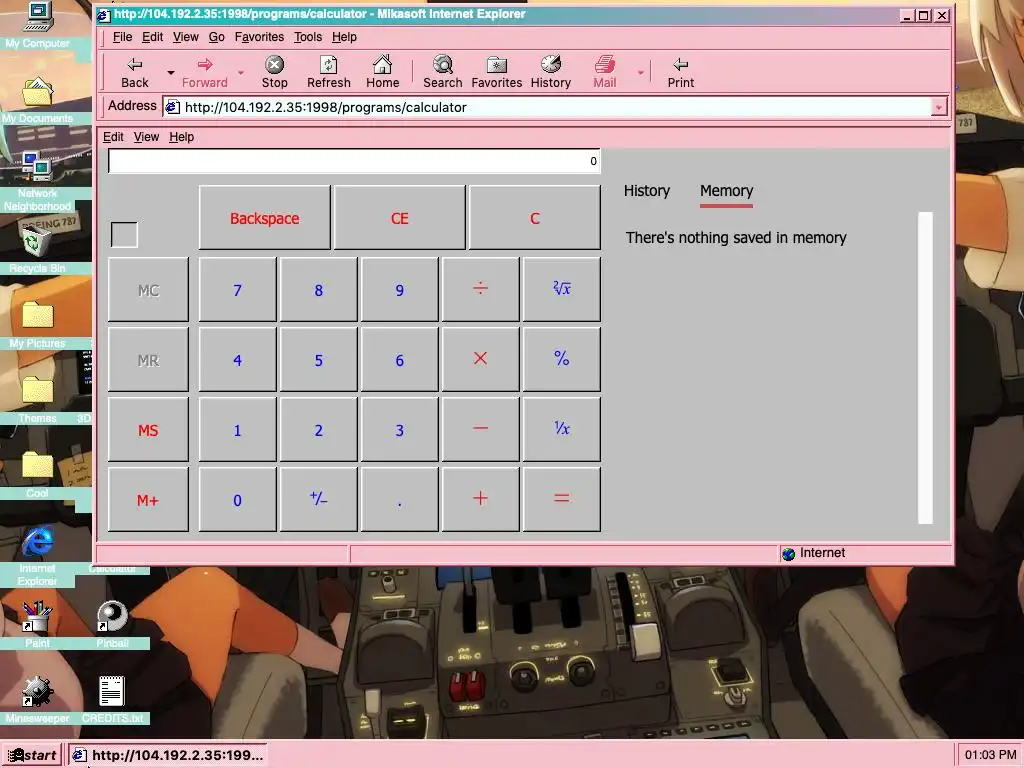Click the calculator display field

click(x=354, y=161)
